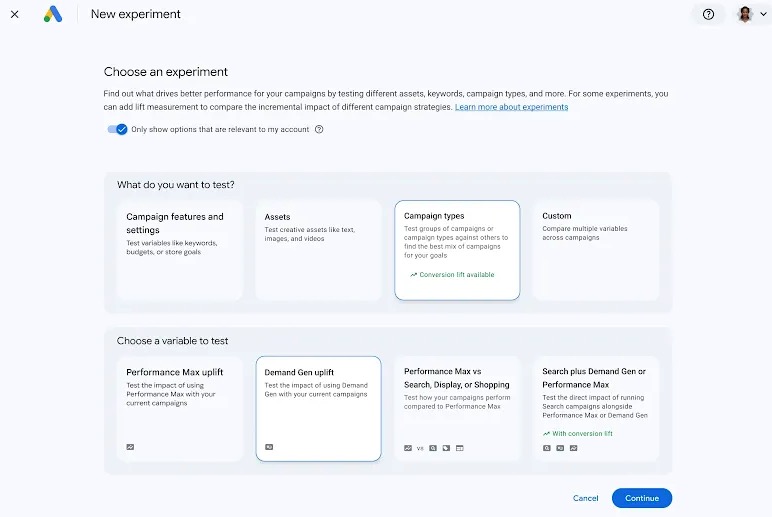Click the icon in Performance Max uplift card
772x517 pixels.
click(130, 447)
